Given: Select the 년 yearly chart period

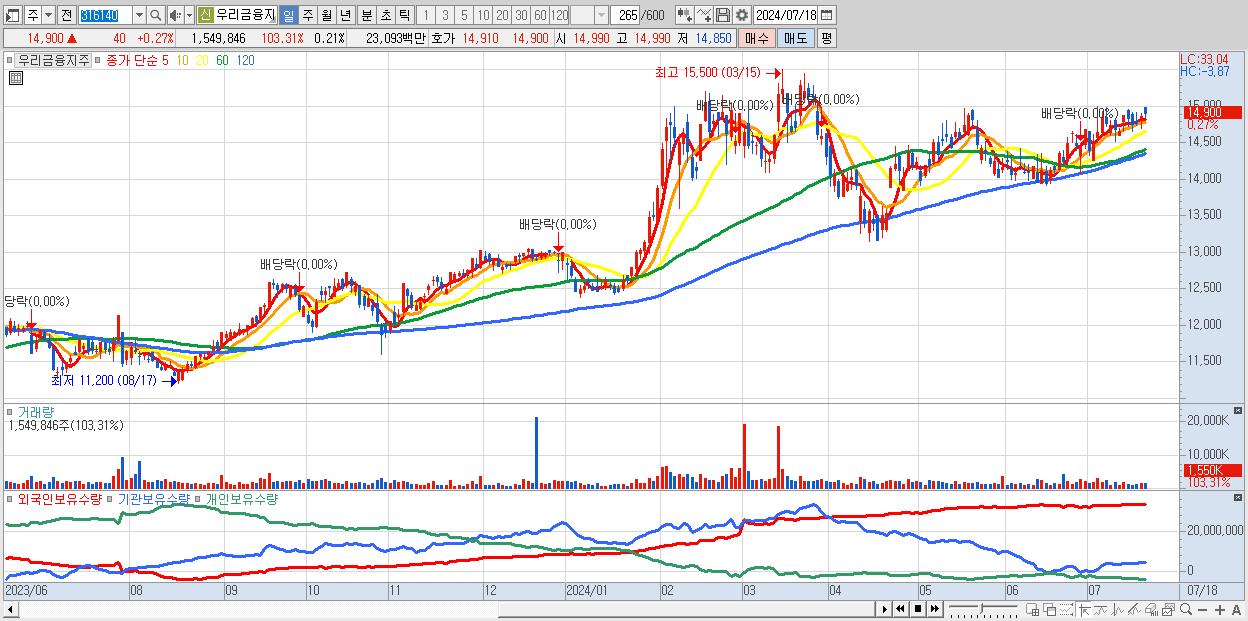Looking at the screenshot, I should coord(345,15).
